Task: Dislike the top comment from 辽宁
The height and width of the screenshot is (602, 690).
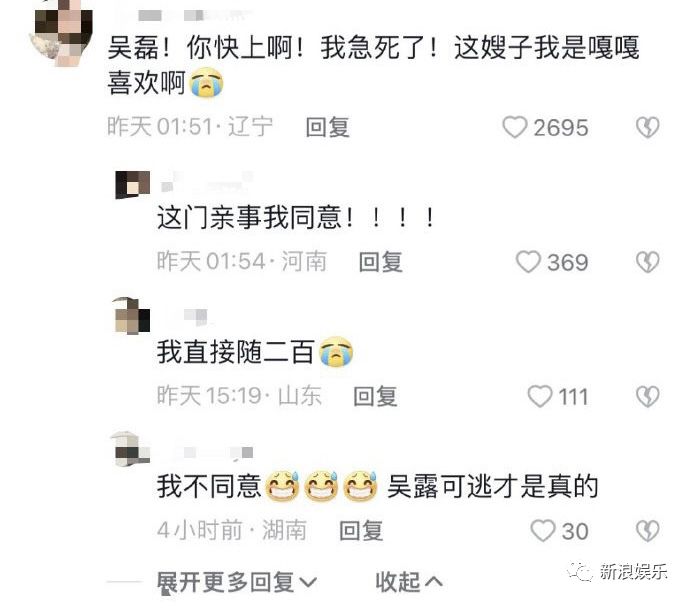Action: [647, 127]
